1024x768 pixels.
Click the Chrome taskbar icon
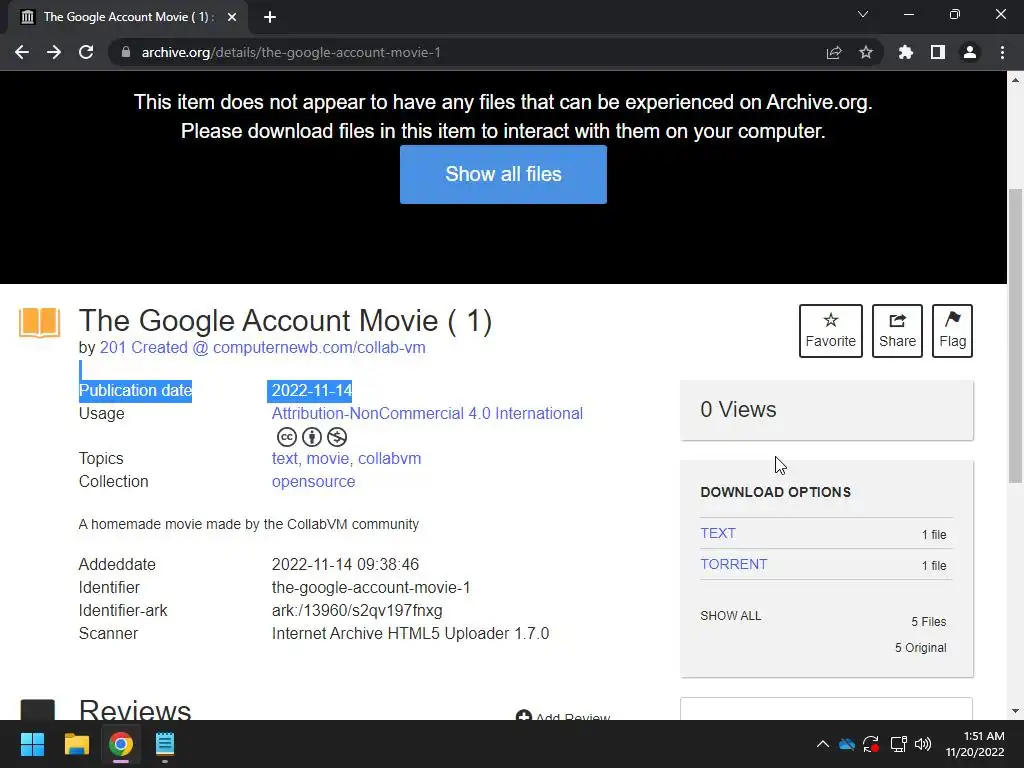tap(121, 744)
